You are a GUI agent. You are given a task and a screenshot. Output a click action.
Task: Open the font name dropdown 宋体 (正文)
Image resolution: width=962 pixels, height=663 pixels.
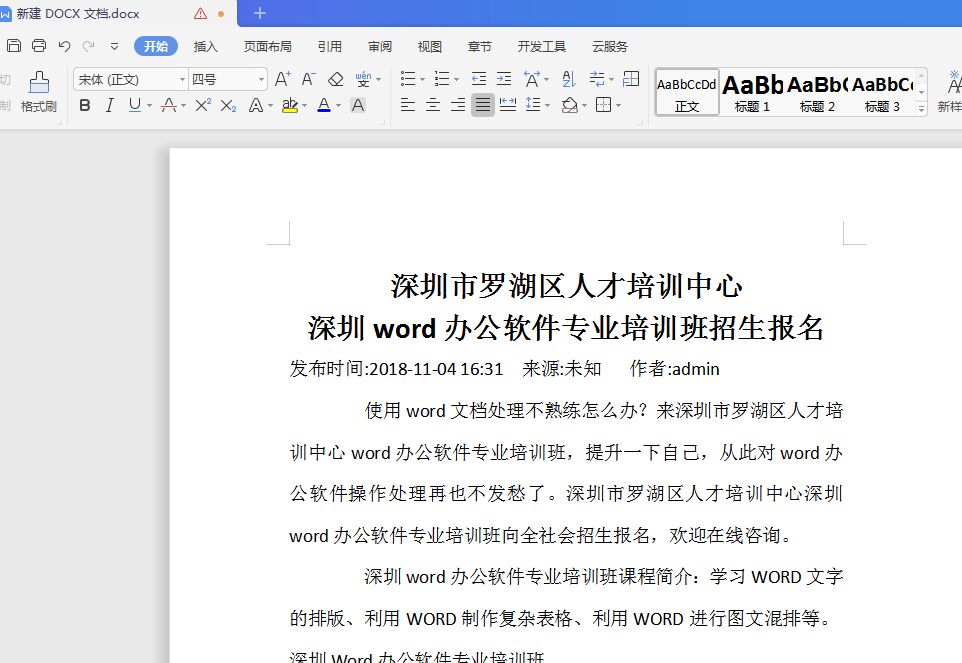pos(130,80)
